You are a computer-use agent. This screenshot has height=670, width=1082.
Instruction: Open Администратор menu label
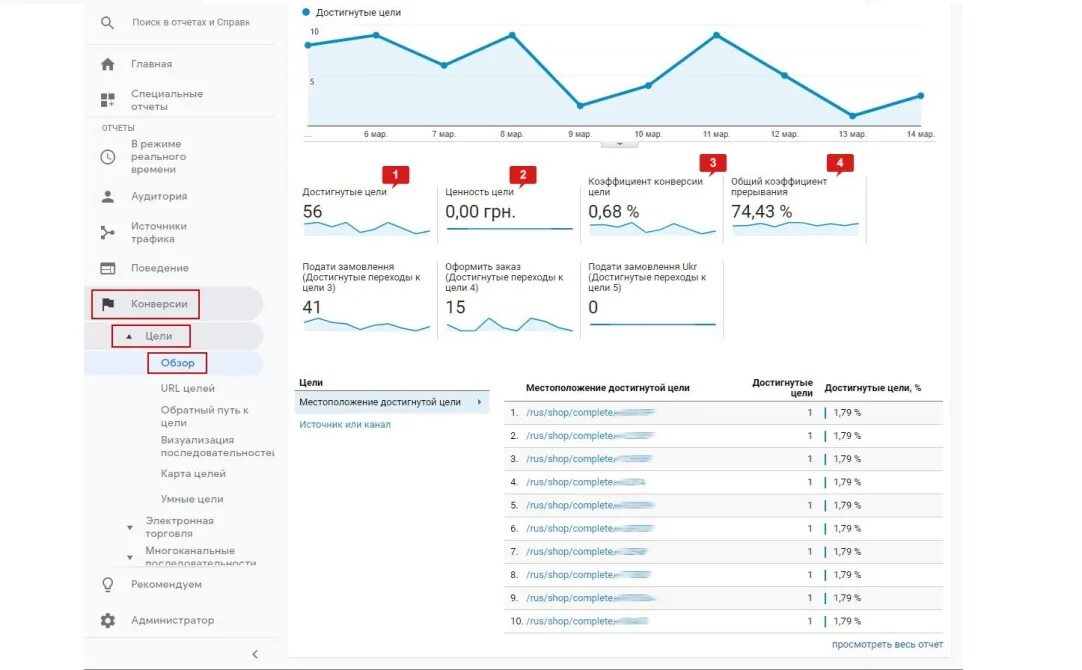173,620
